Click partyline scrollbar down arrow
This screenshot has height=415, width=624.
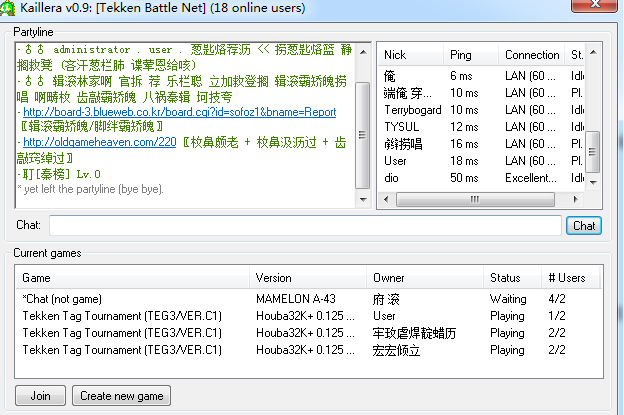point(363,200)
